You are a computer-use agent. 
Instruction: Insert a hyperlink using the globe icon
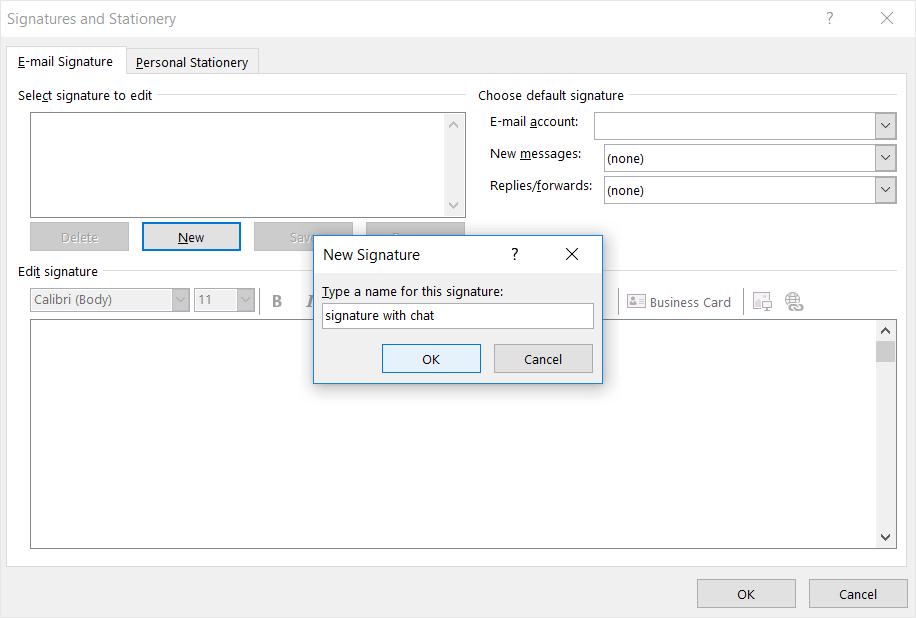click(793, 301)
